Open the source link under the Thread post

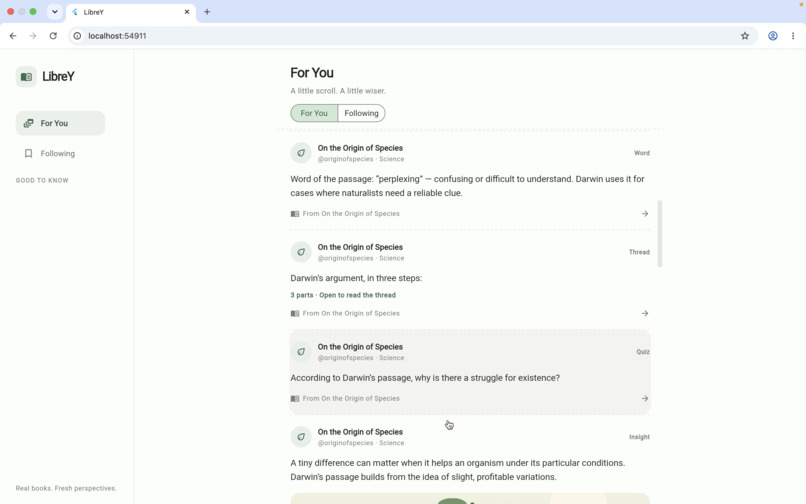coord(351,313)
